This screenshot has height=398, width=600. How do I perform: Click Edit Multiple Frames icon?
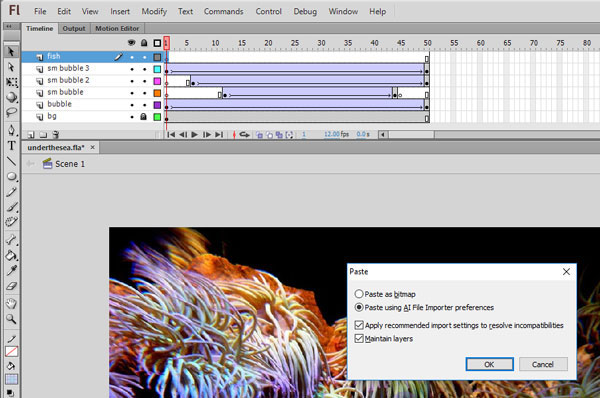click(279, 135)
